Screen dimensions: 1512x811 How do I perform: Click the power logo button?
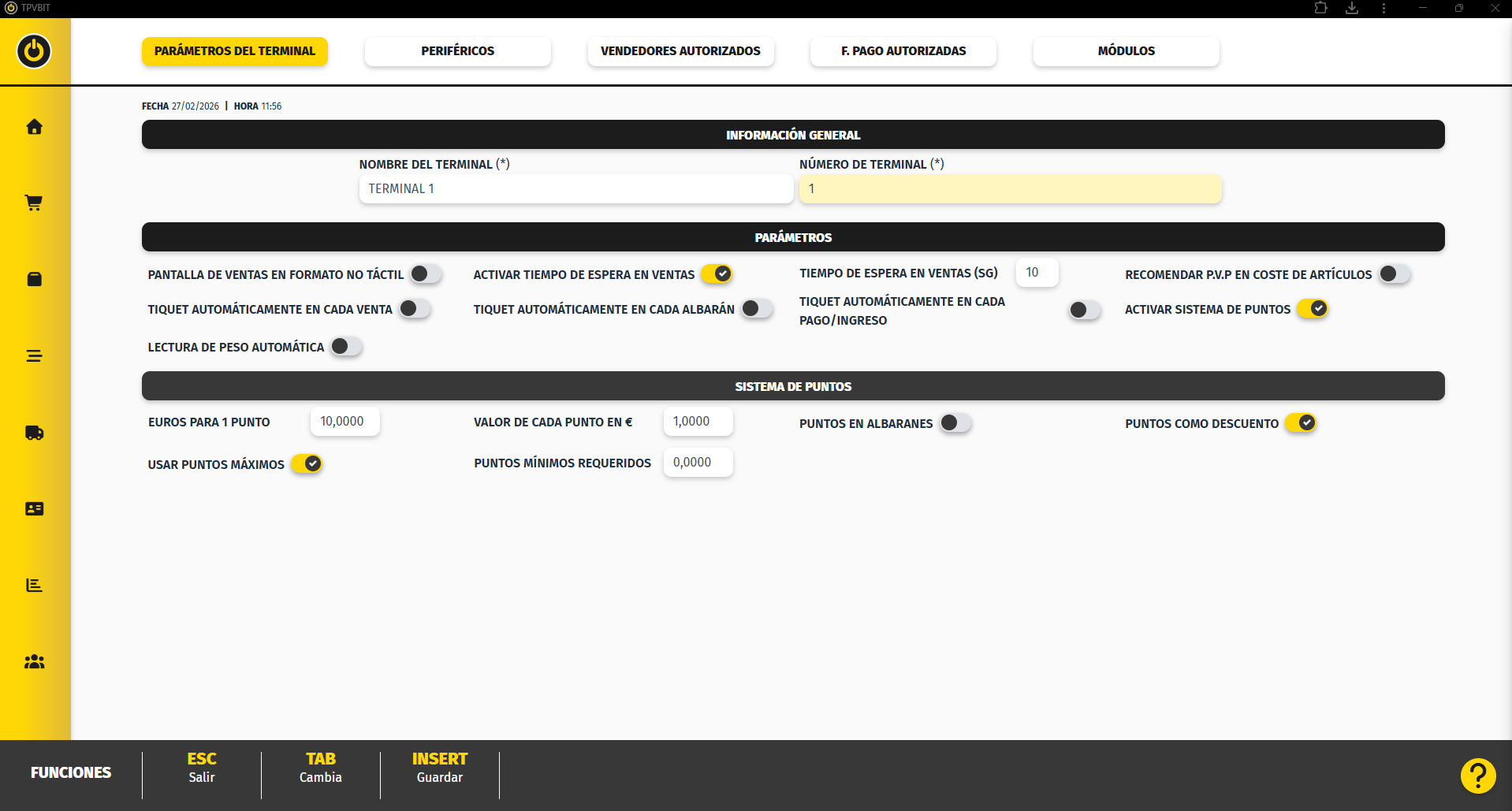pos(34,51)
